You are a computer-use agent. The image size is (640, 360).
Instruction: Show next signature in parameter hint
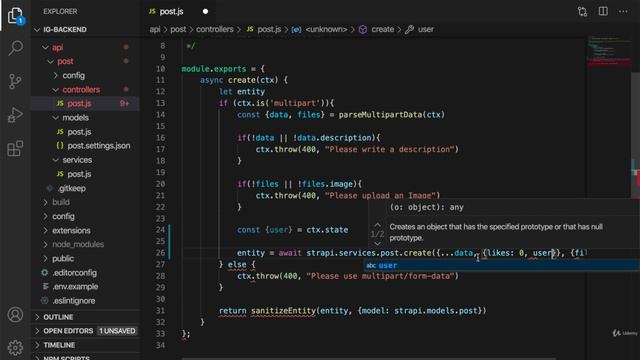point(378,244)
